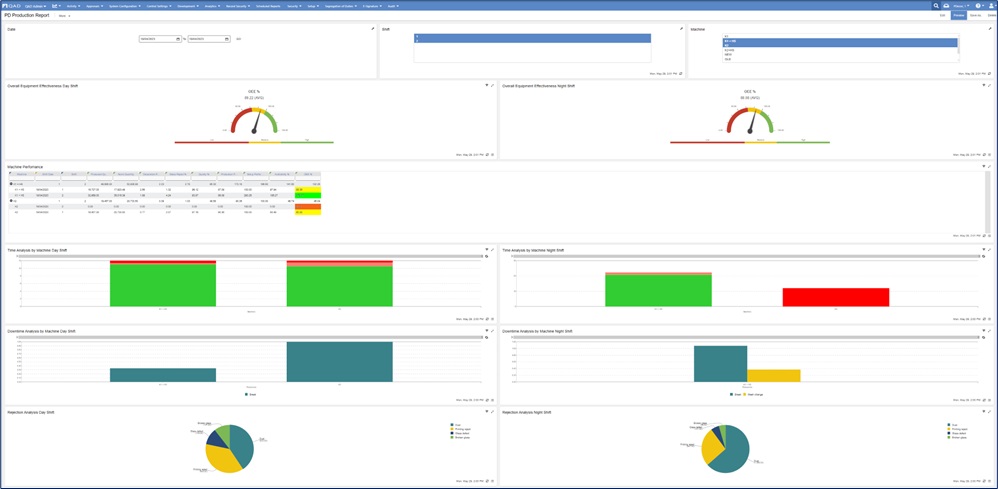The width and height of the screenshot is (998, 489).
Task: Open the Development menu
Action: coord(188,6)
